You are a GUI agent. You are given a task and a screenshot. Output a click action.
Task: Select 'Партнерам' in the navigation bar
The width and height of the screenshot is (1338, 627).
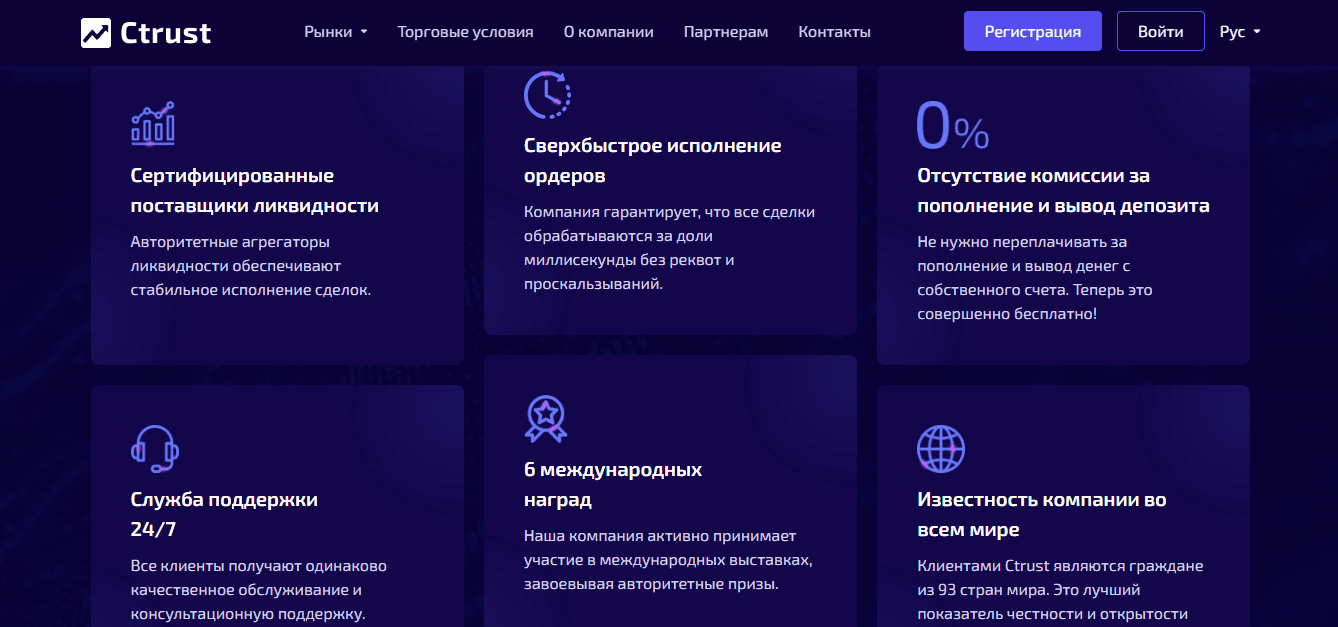[x=725, y=31]
